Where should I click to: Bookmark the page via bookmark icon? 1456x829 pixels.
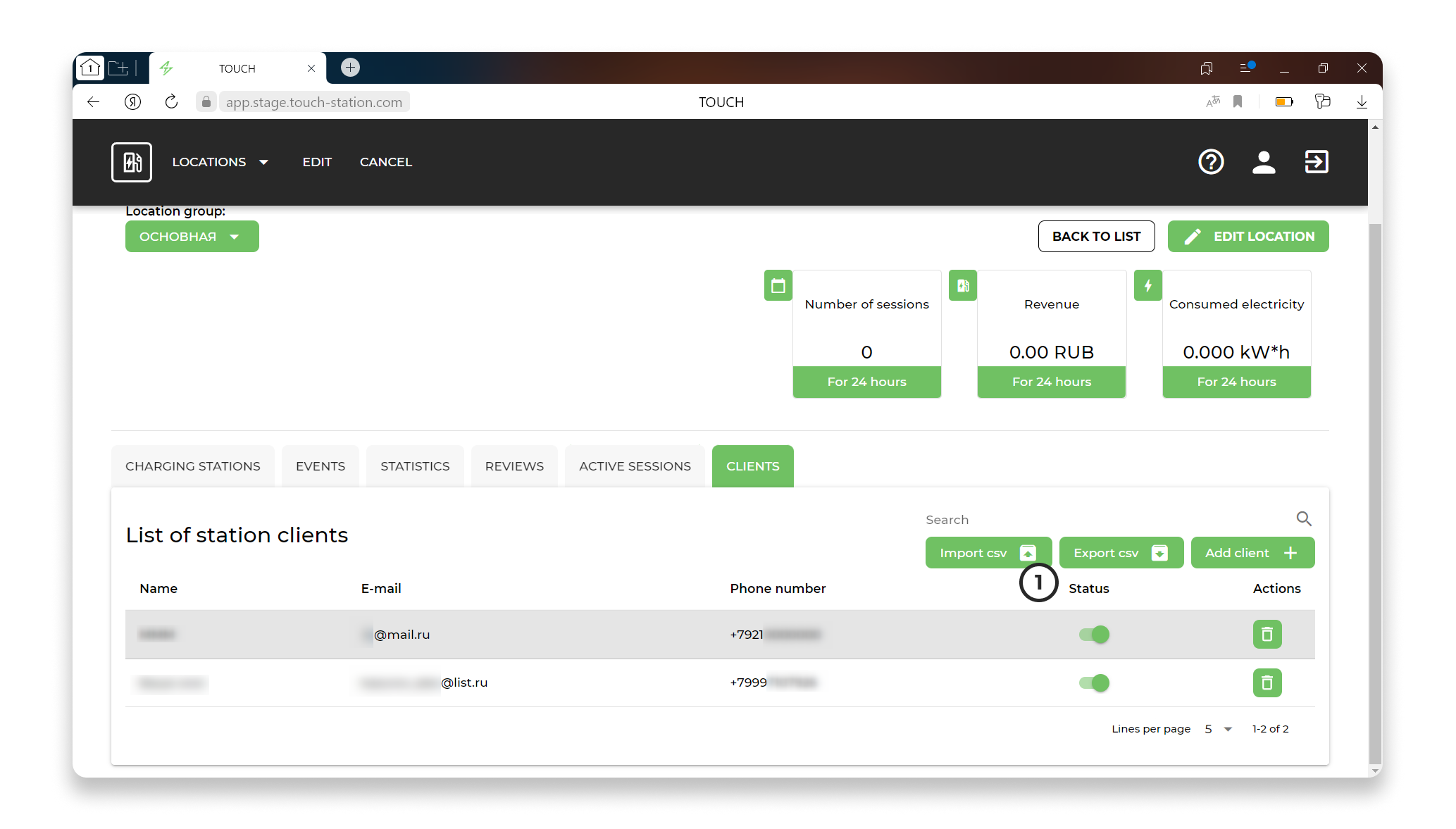(1238, 102)
